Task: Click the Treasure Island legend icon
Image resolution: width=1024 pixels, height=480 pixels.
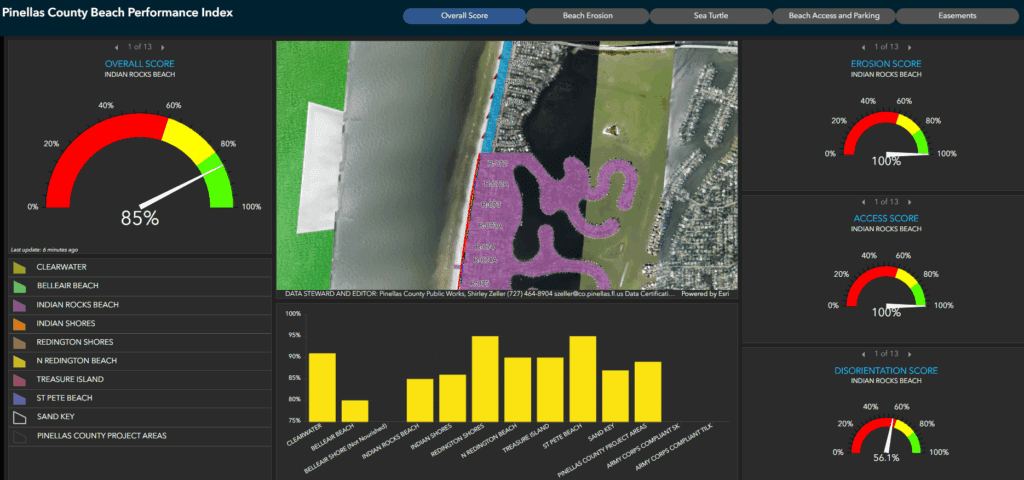Action: (20, 380)
